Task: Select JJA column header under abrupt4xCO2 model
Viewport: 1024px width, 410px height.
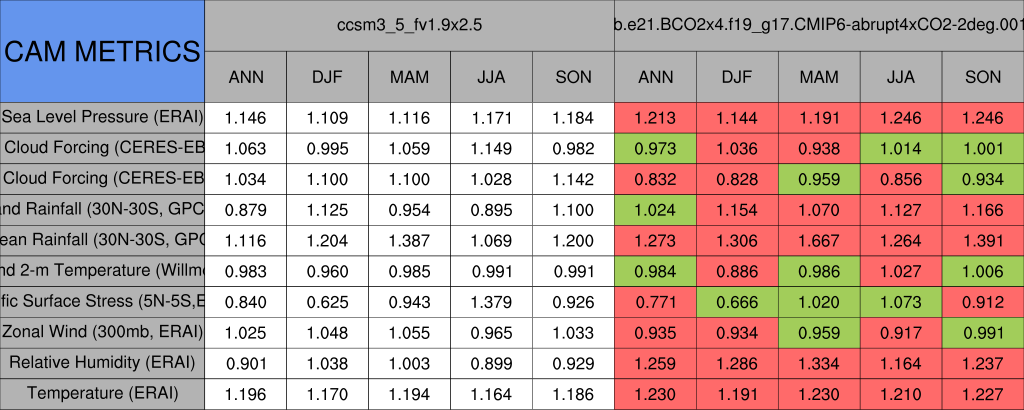Action: click(901, 77)
